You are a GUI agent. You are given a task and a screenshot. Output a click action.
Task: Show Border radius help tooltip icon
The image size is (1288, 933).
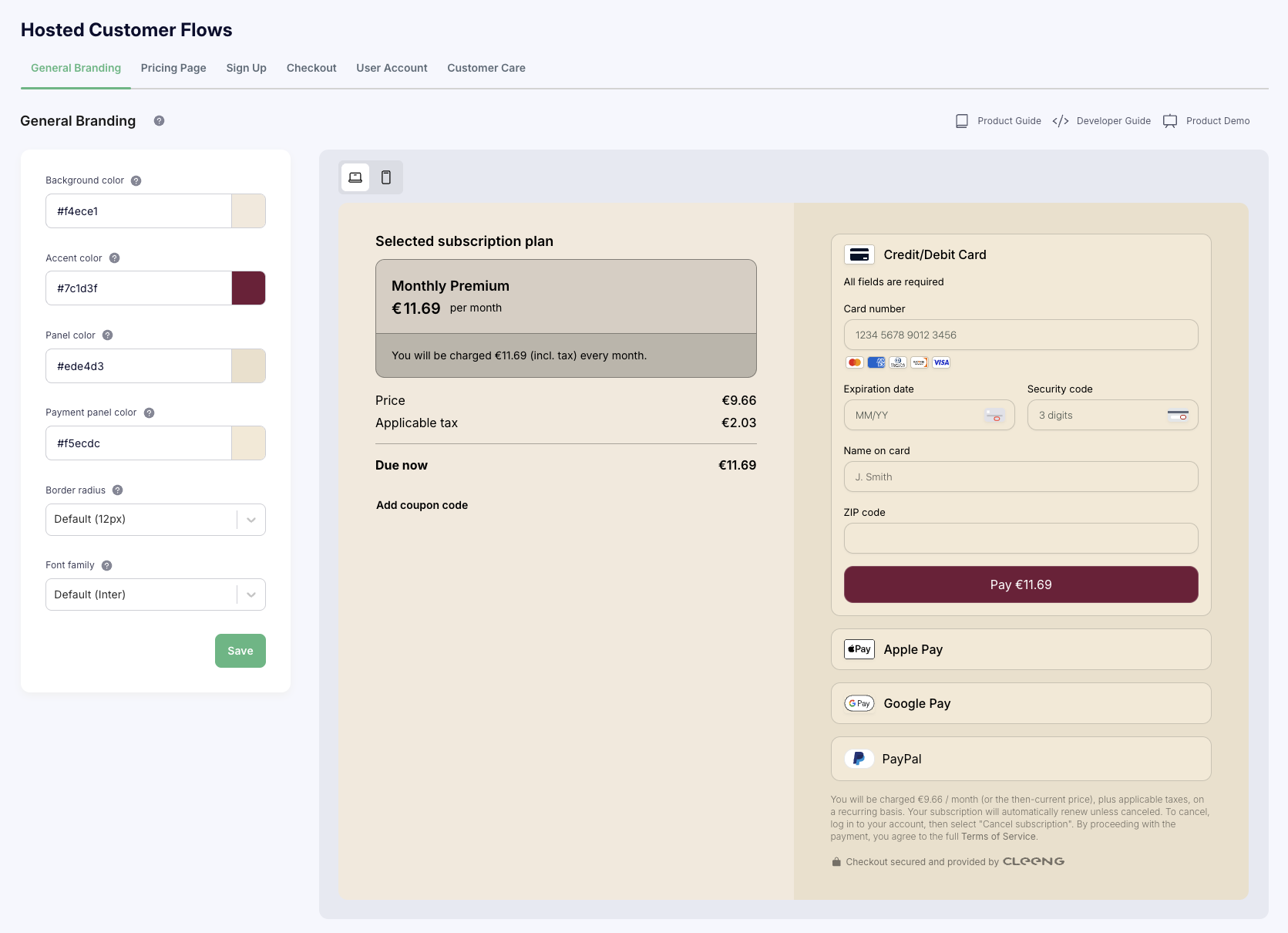tap(118, 490)
